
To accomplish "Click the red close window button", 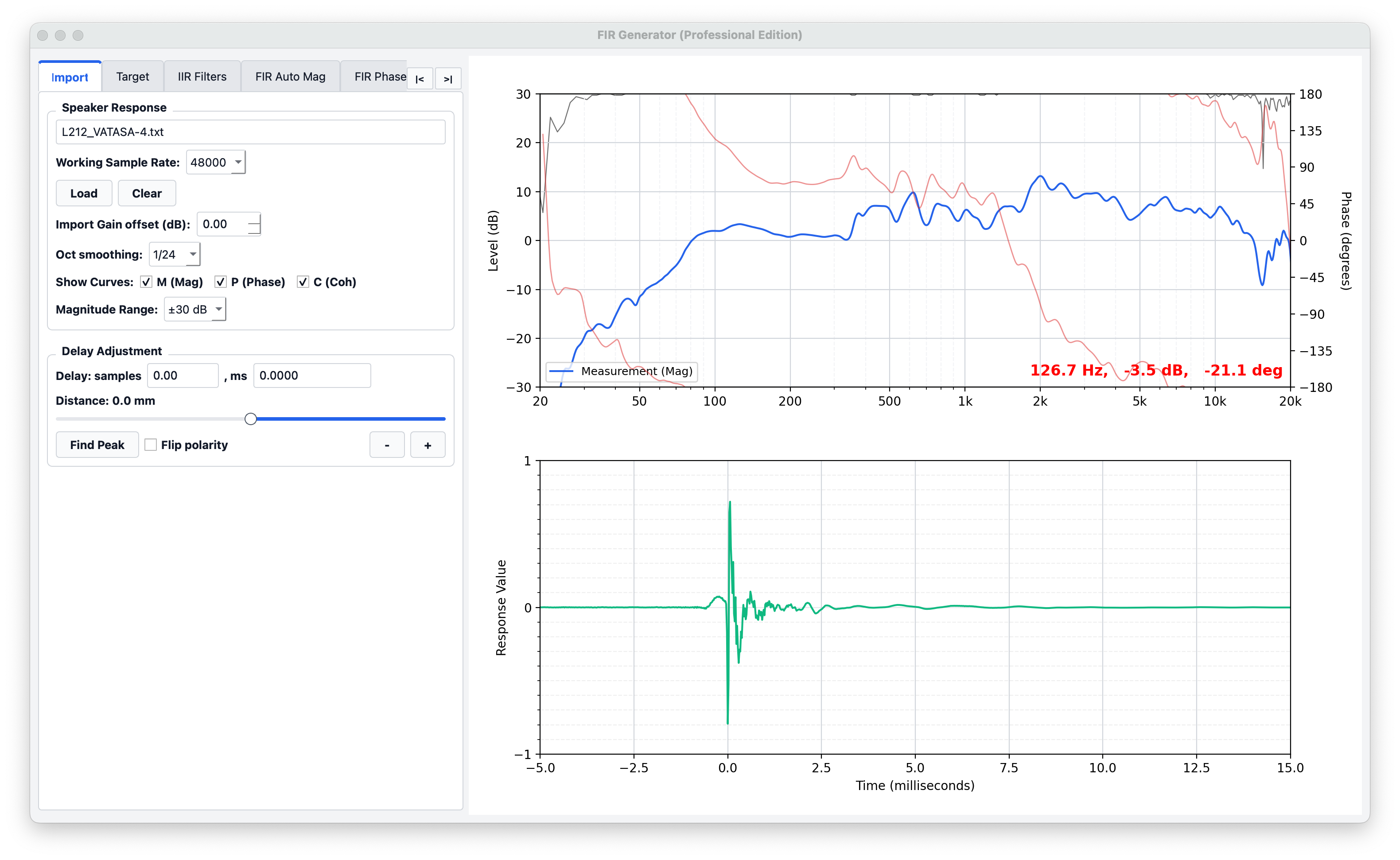I will [43, 35].
